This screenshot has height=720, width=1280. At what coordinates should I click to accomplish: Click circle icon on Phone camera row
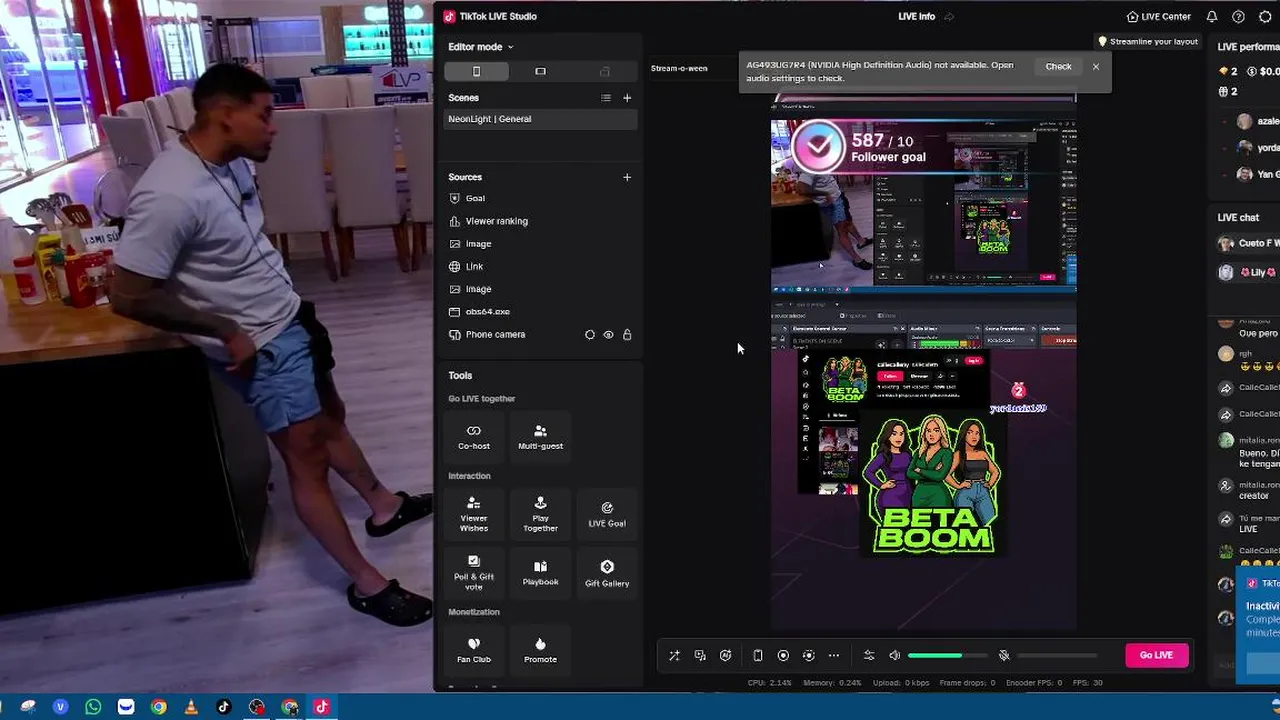[590, 335]
